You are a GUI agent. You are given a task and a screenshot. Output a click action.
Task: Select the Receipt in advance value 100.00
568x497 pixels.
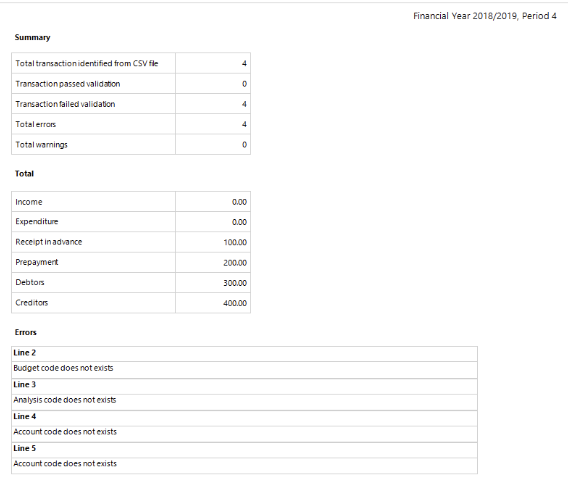click(235, 242)
